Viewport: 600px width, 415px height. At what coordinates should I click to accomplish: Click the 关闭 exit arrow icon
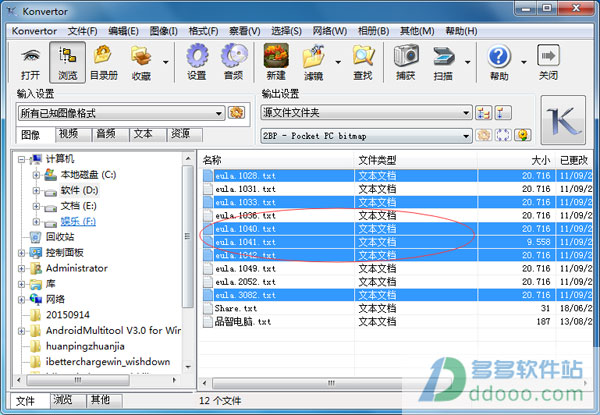tap(548, 55)
